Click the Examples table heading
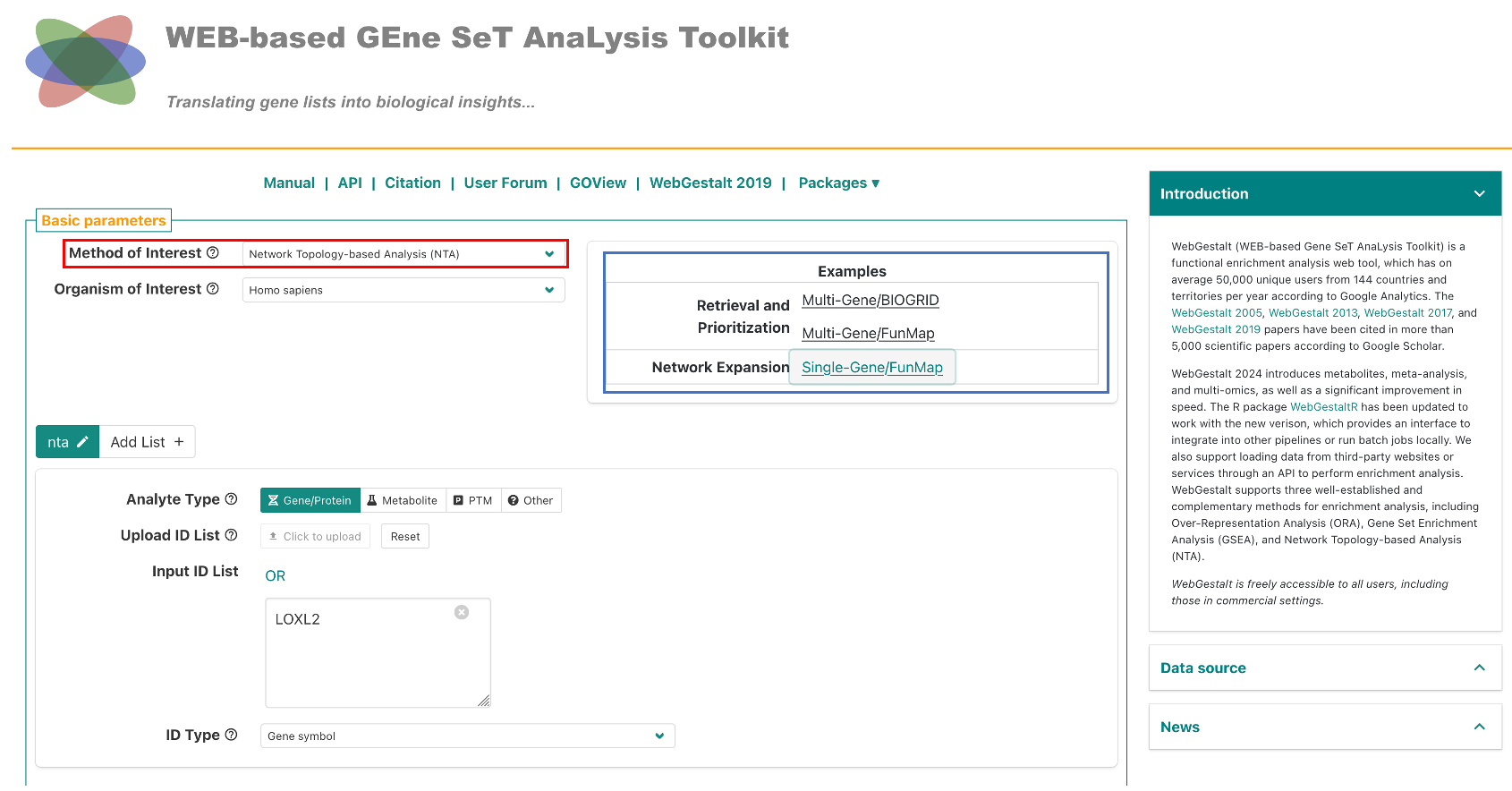 852,271
